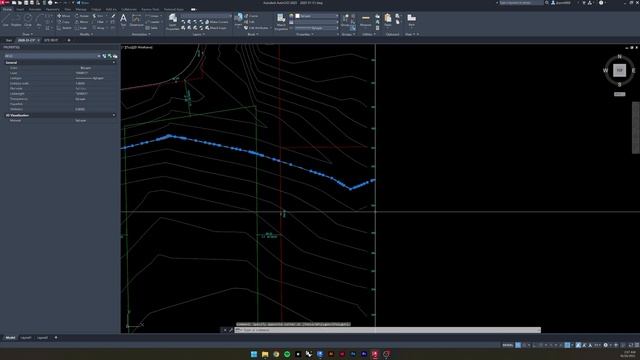The height and width of the screenshot is (360, 640).
Task: Click the AutoCAD application menu logo
Action: 3,3
